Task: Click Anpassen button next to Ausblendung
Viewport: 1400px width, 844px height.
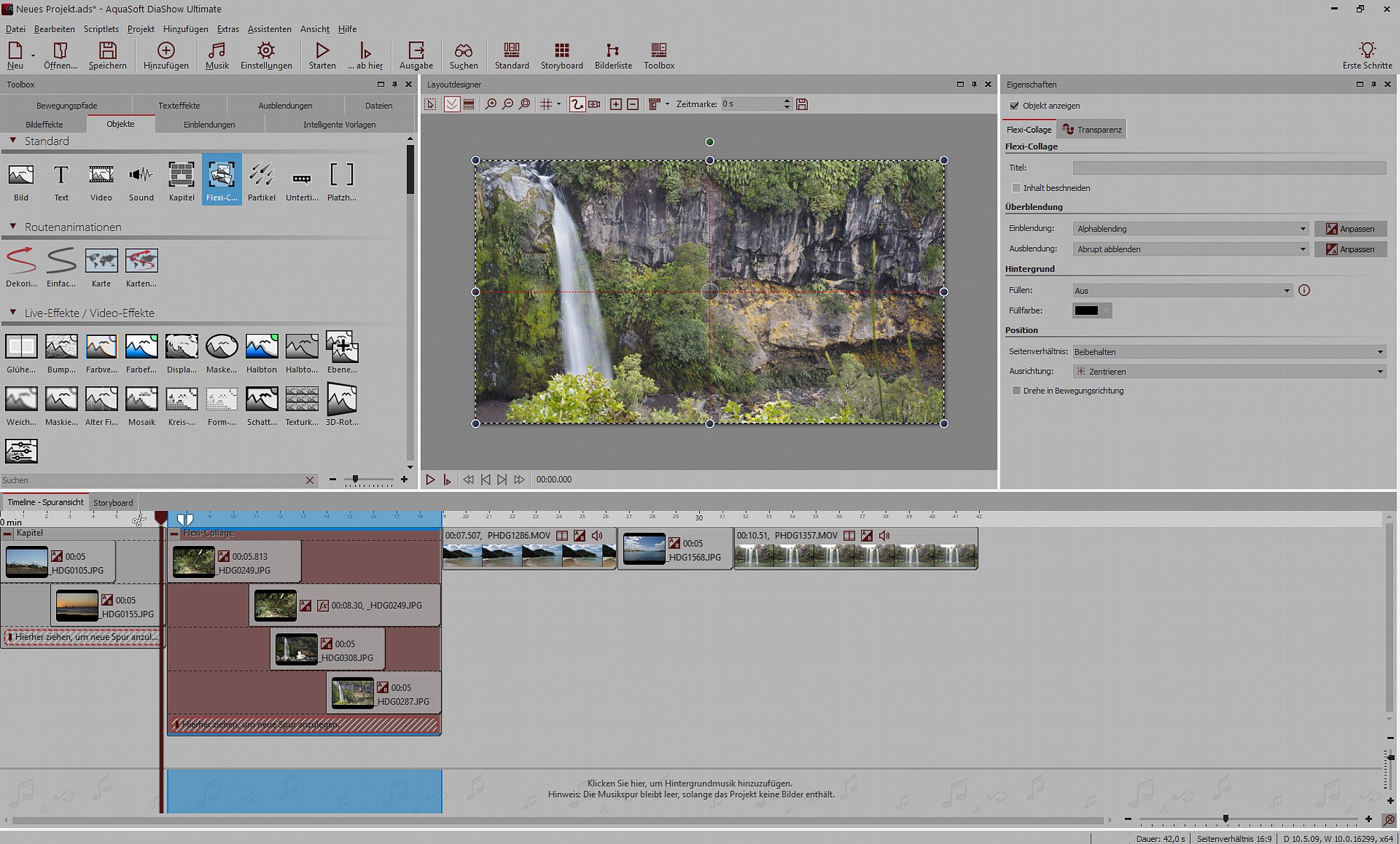Action: click(x=1350, y=249)
